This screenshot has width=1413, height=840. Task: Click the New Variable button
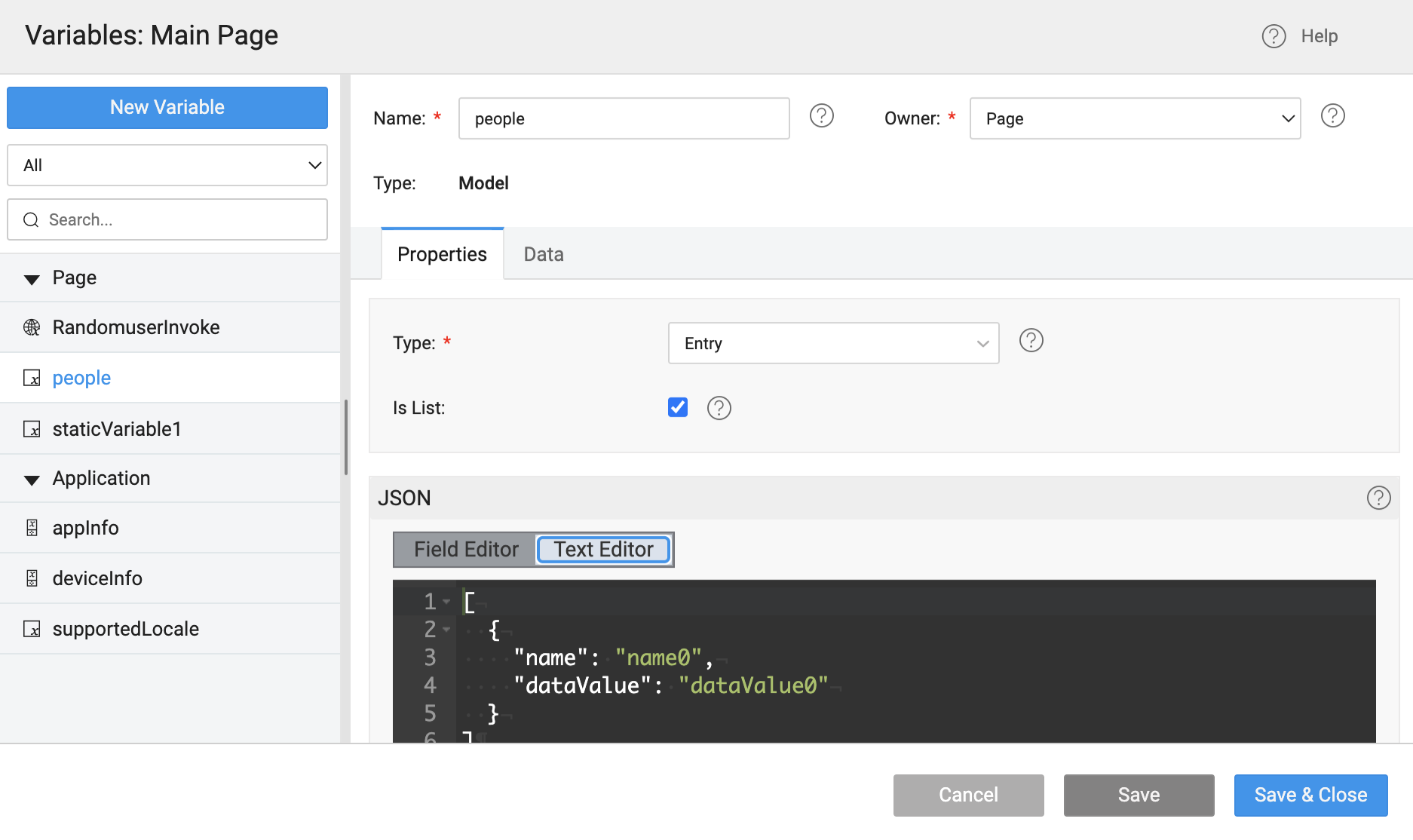pos(167,107)
